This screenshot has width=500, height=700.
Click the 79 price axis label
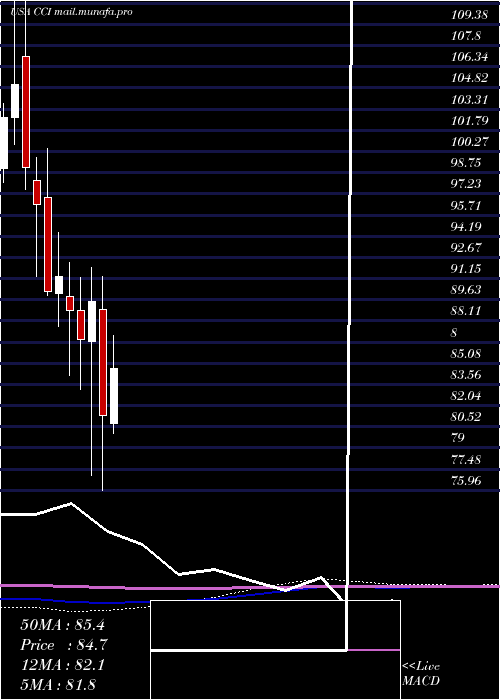(x=458, y=438)
